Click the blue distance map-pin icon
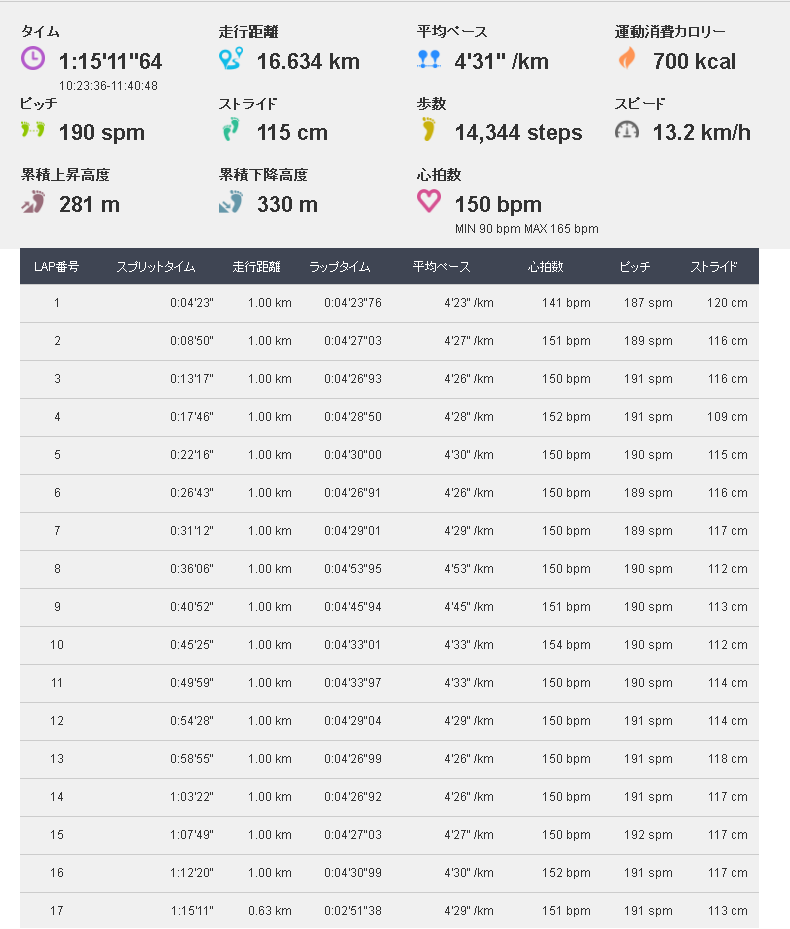Viewport: 790px width, 929px height. click(231, 59)
